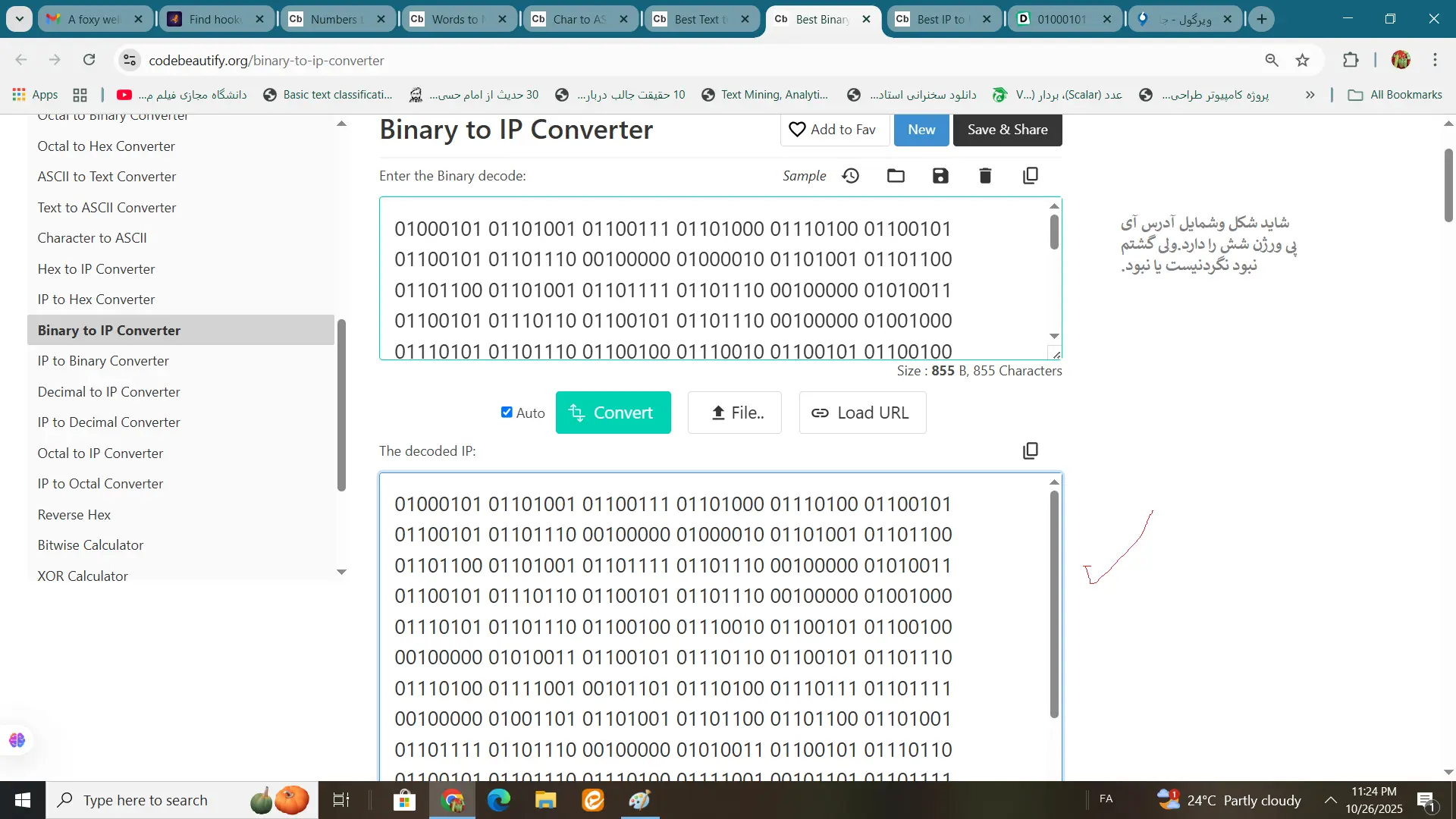1456x819 pixels.
Task: Clear input with the trash icon
Action: [x=985, y=176]
